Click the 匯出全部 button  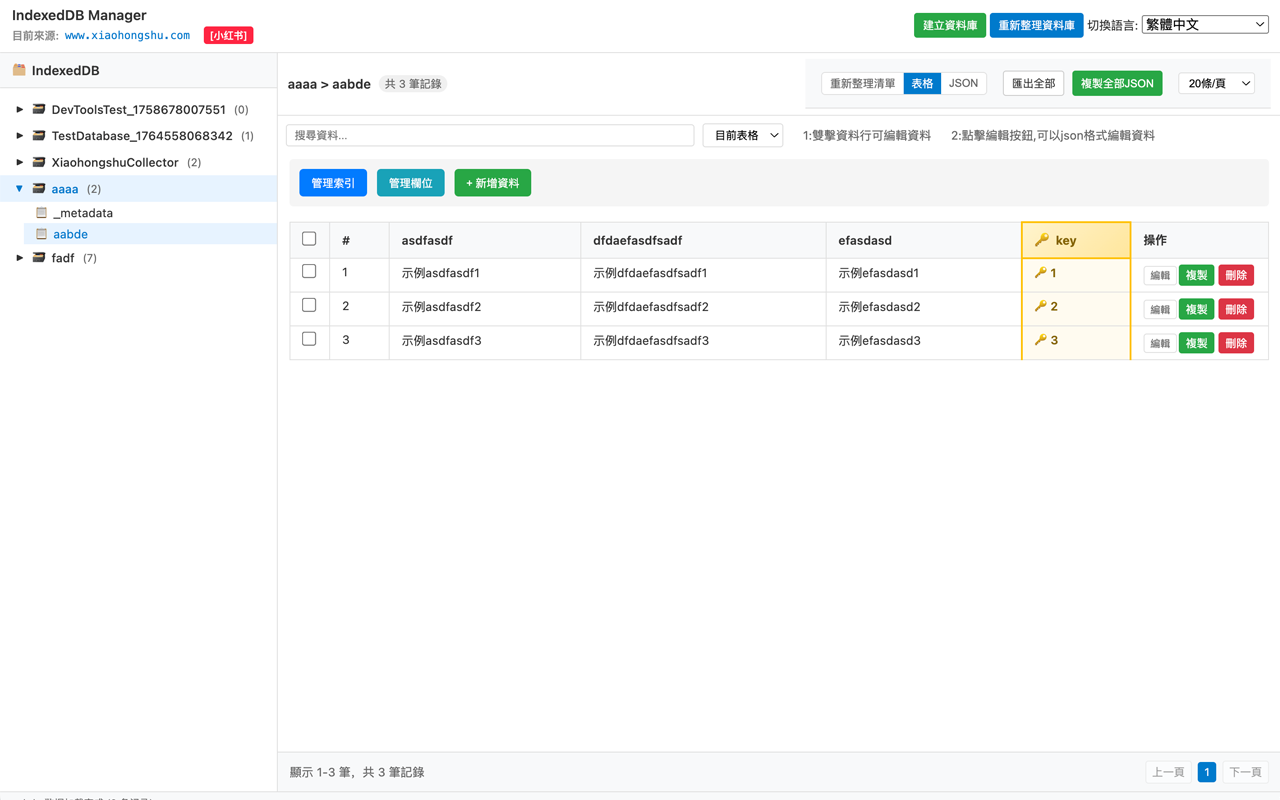tap(1033, 84)
